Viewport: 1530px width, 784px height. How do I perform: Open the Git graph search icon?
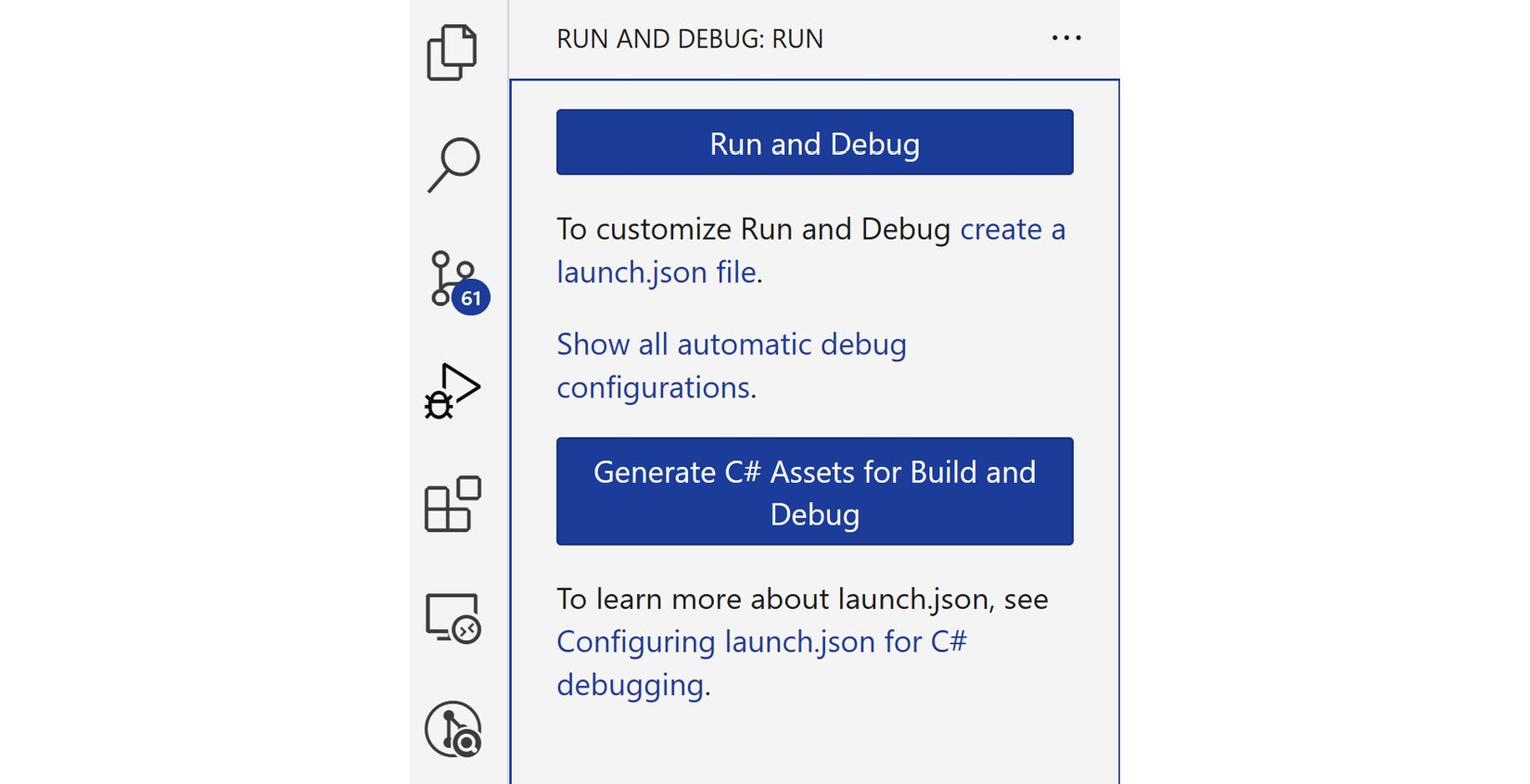pyautogui.click(x=453, y=729)
